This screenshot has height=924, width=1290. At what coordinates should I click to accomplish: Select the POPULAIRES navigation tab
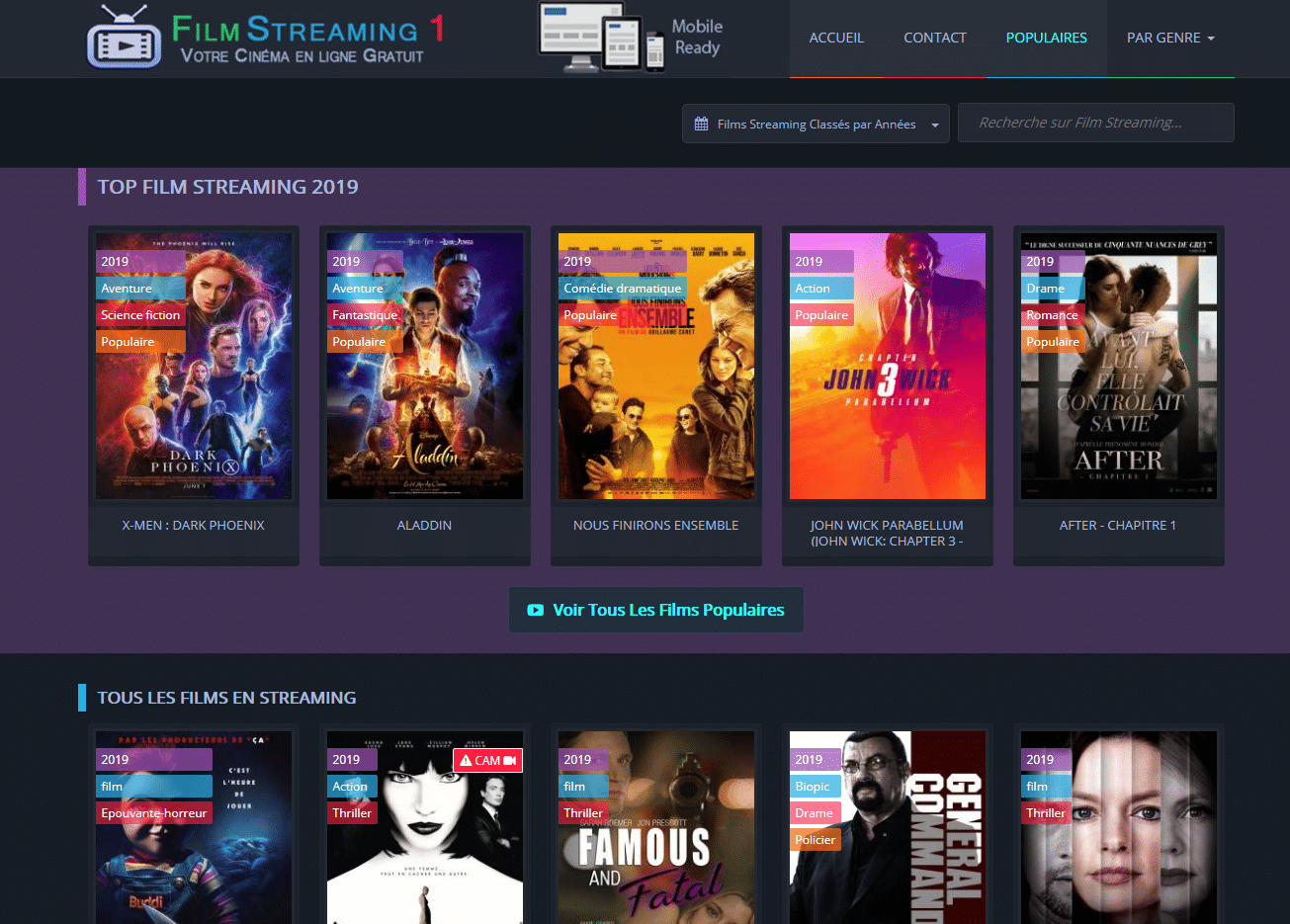pos(1046,38)
